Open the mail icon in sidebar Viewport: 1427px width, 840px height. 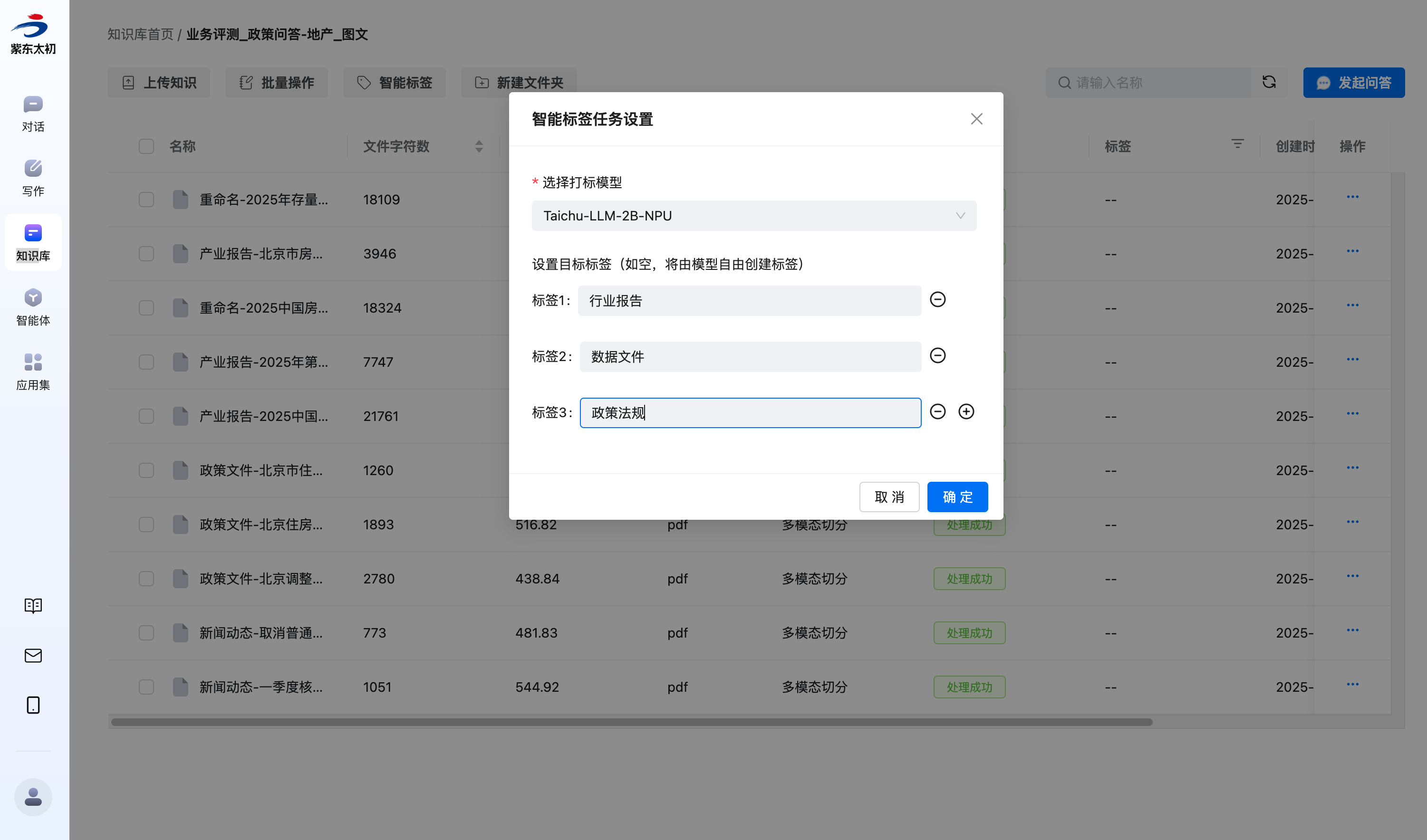[33, 656]
